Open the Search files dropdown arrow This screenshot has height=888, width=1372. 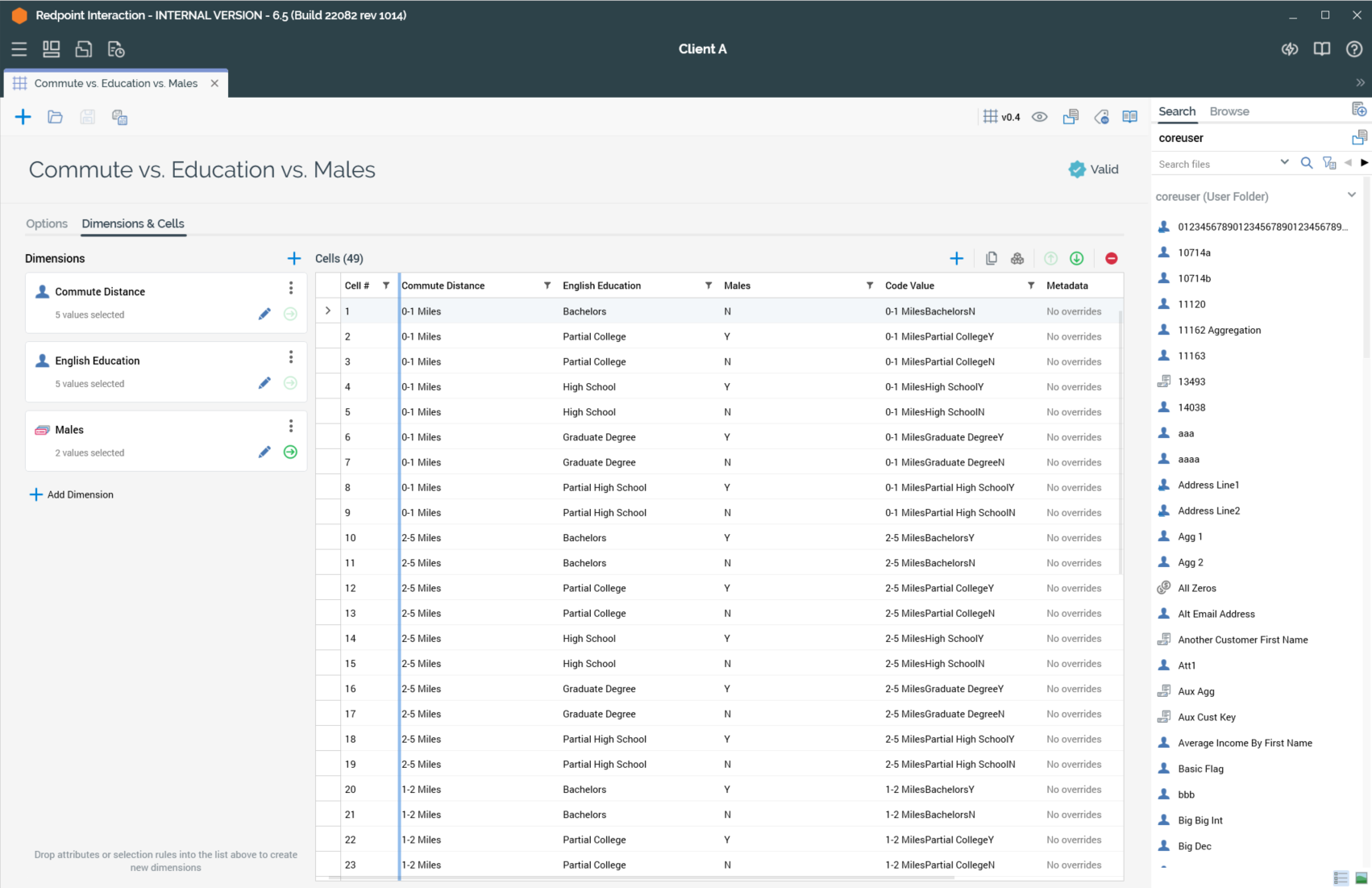(1284, 163)
